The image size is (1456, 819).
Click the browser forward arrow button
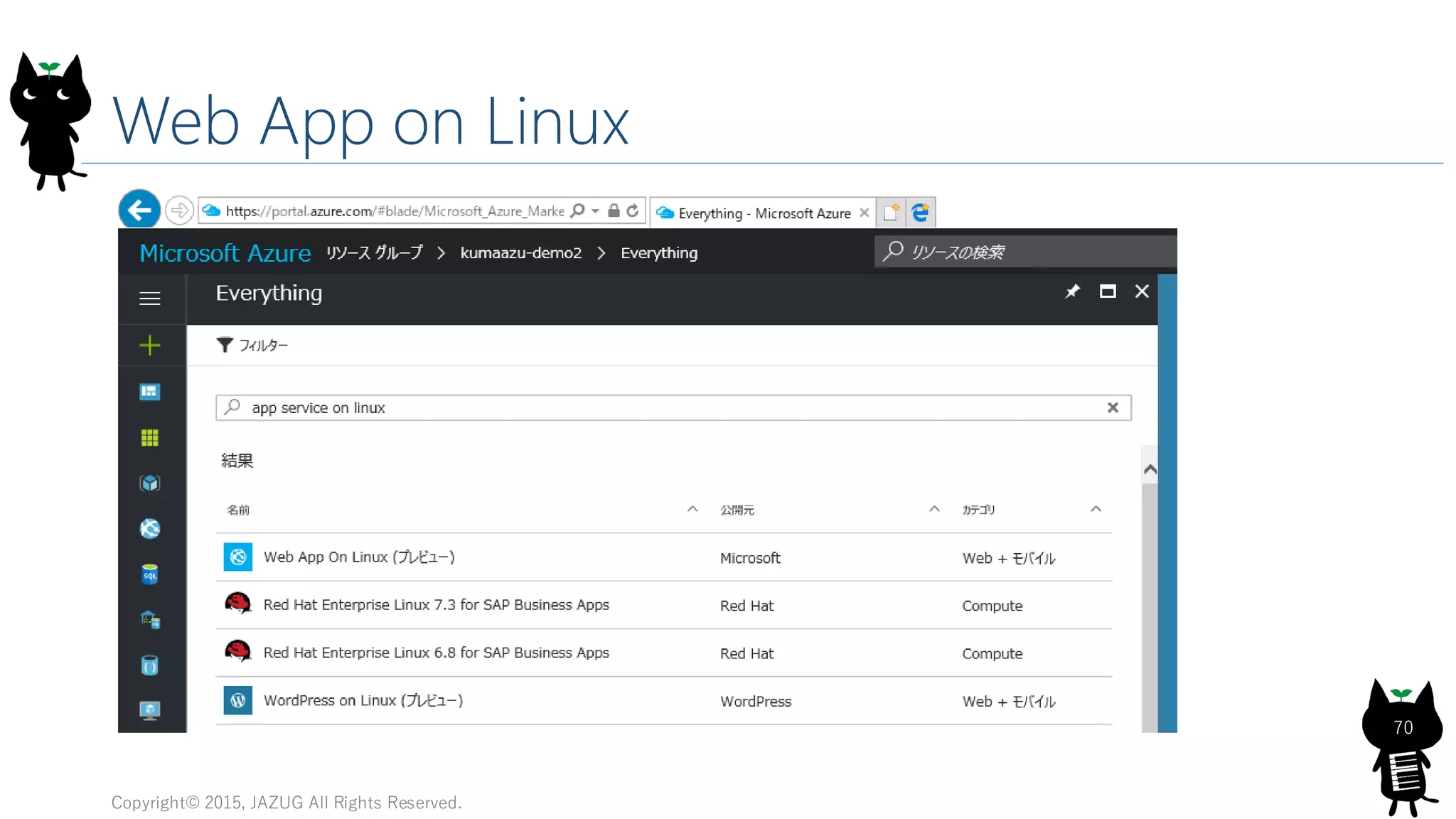(x=179, y=210)
